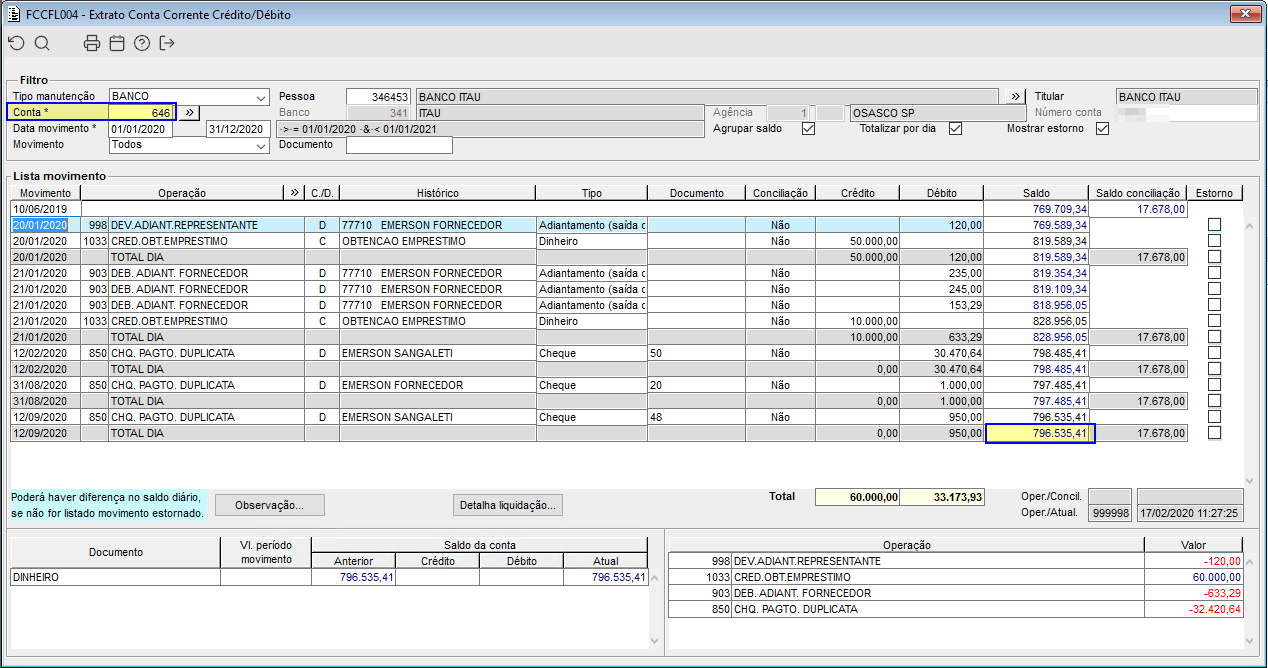Expand columns via arrows in Operação header
The width and height of the screenshot is (1268, 668).
pos(294,193)
